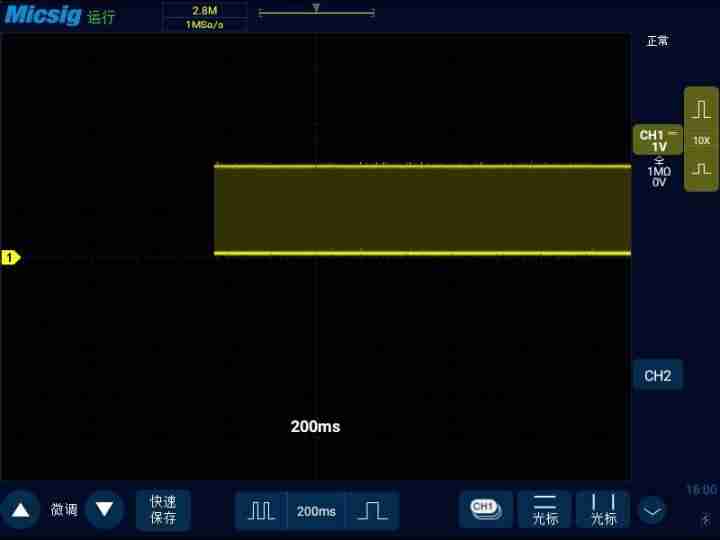Toggle the 运行 run/stop status
Screen dimensions: 720x540
click(x=101, y=17)
